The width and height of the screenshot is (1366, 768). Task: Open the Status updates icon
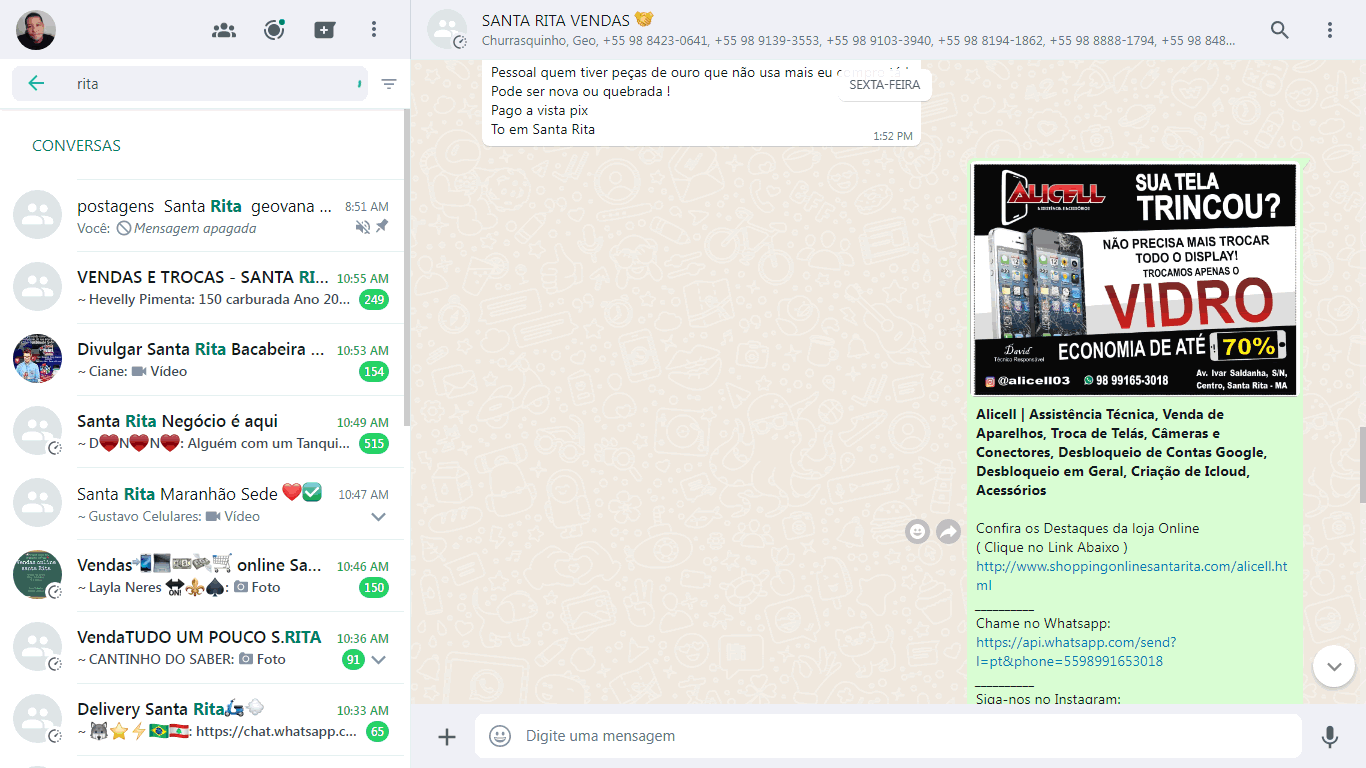pyautogui.click(x=274, y=30)
